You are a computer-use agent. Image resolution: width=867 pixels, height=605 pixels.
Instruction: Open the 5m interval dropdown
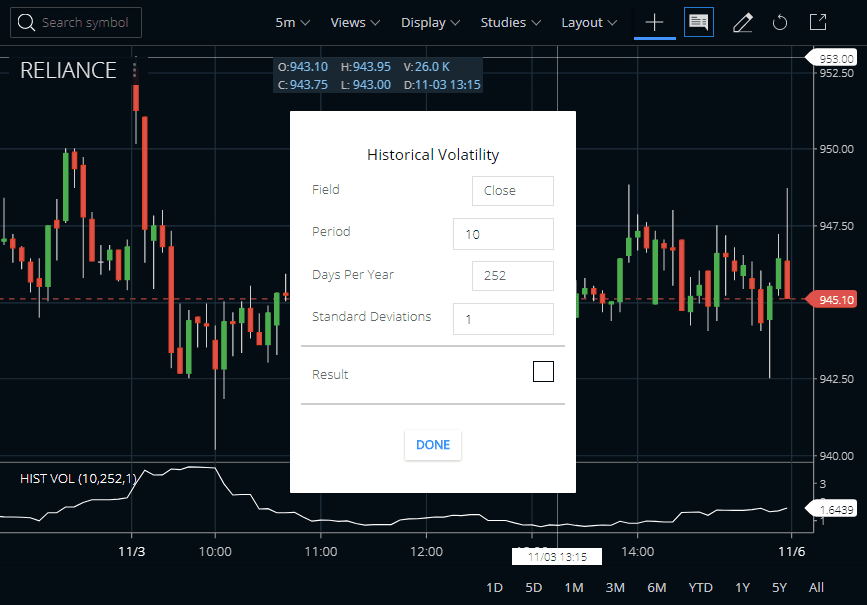(291, 21)
